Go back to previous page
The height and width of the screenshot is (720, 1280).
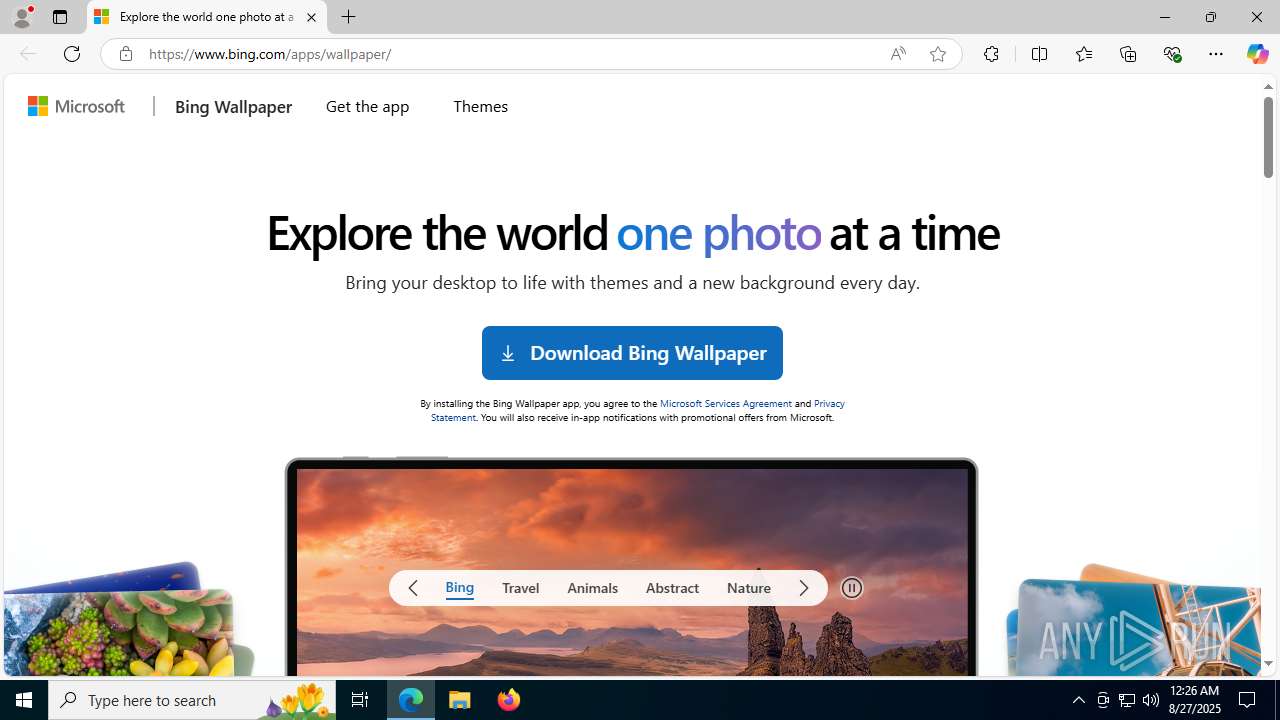pos(27,54)
